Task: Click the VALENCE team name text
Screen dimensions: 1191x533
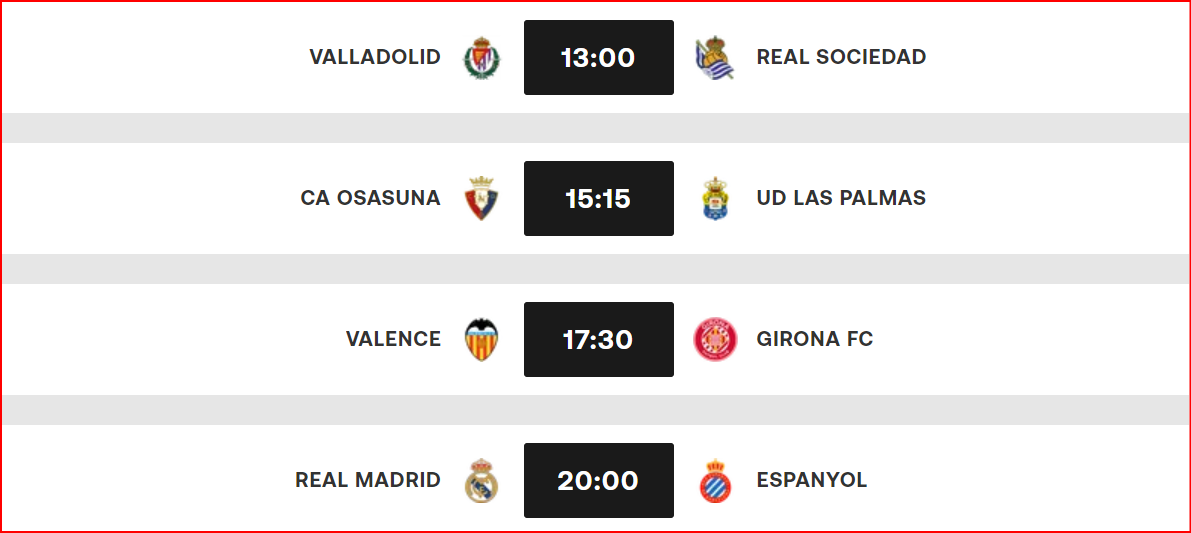Action: point(393,339)
